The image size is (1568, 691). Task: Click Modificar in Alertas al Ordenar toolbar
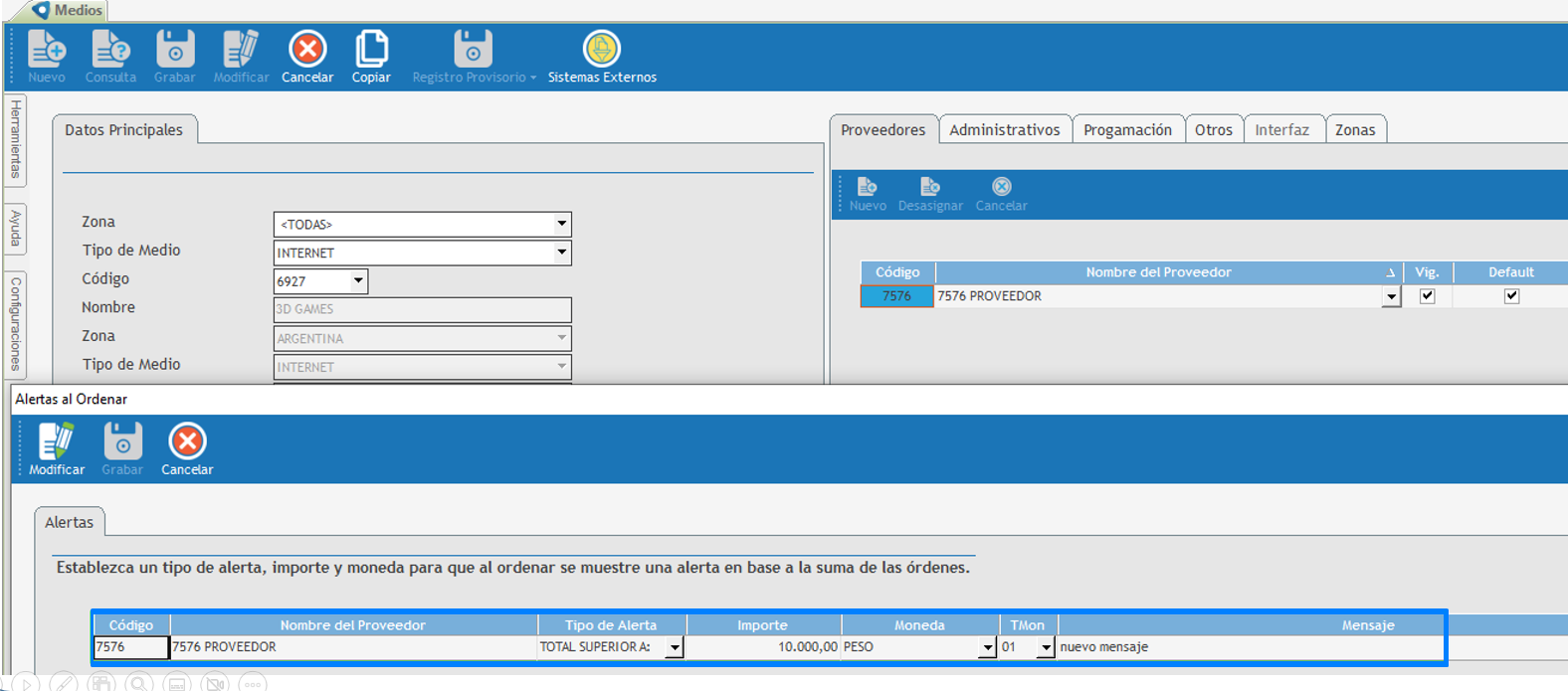[57, 448]
